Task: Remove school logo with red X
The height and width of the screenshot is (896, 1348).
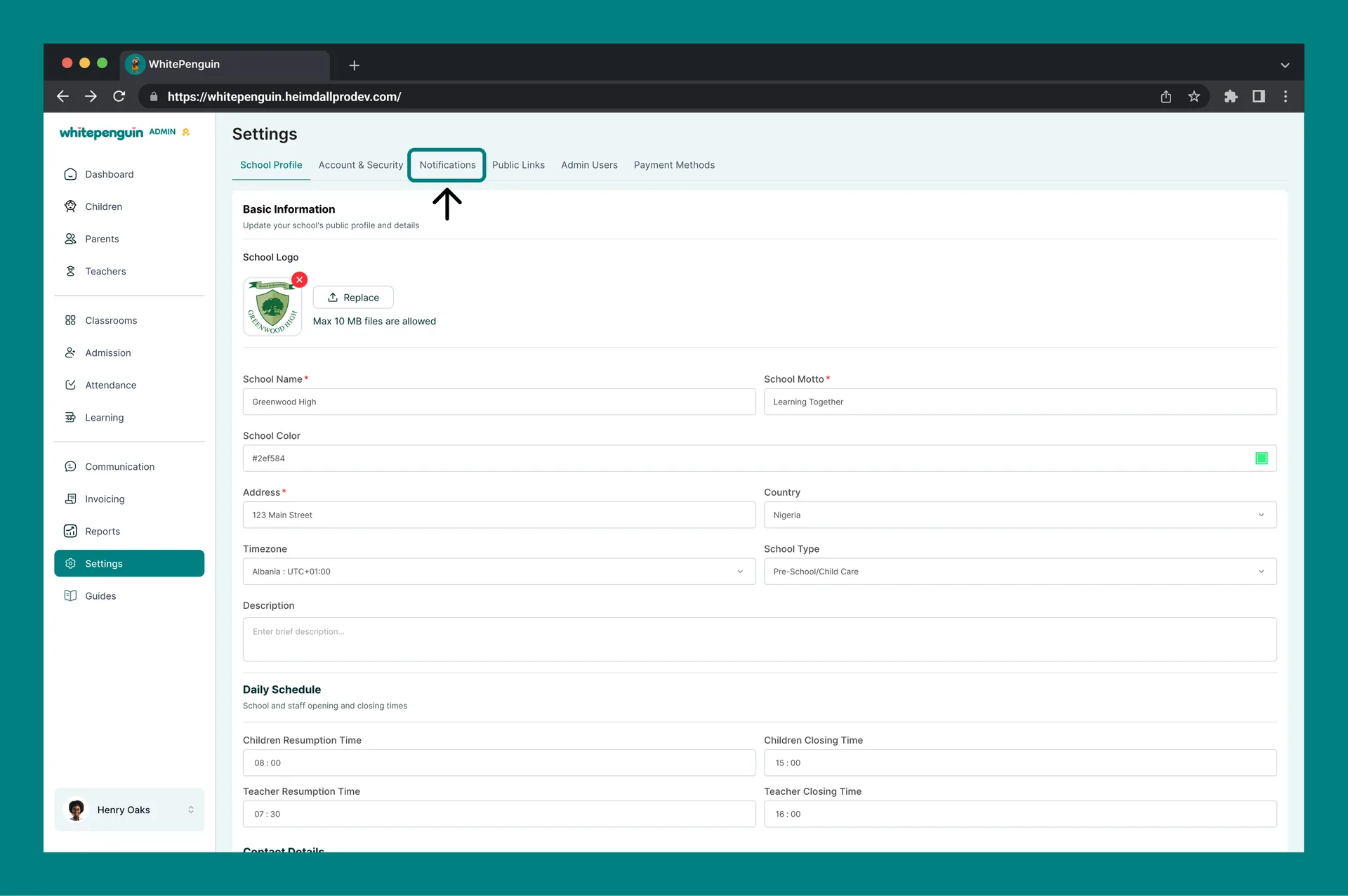Action: pyautogui.click(x=300, y=279)
